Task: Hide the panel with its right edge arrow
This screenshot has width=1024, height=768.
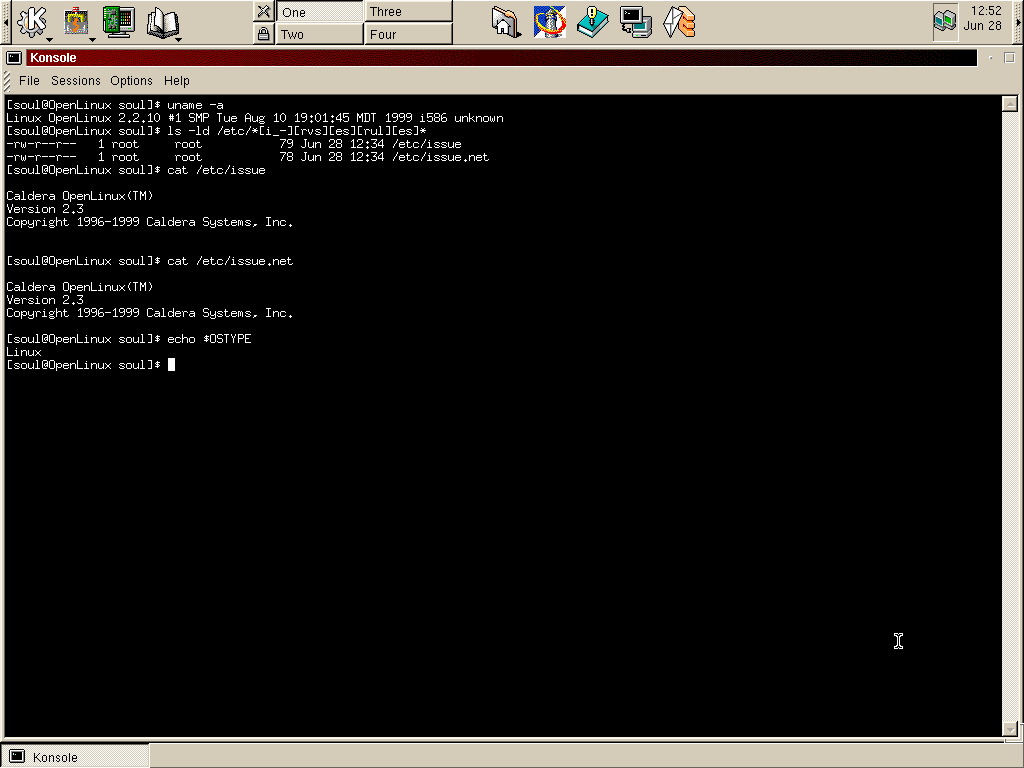Action: pyautogui.click(x=1018, y=22)
